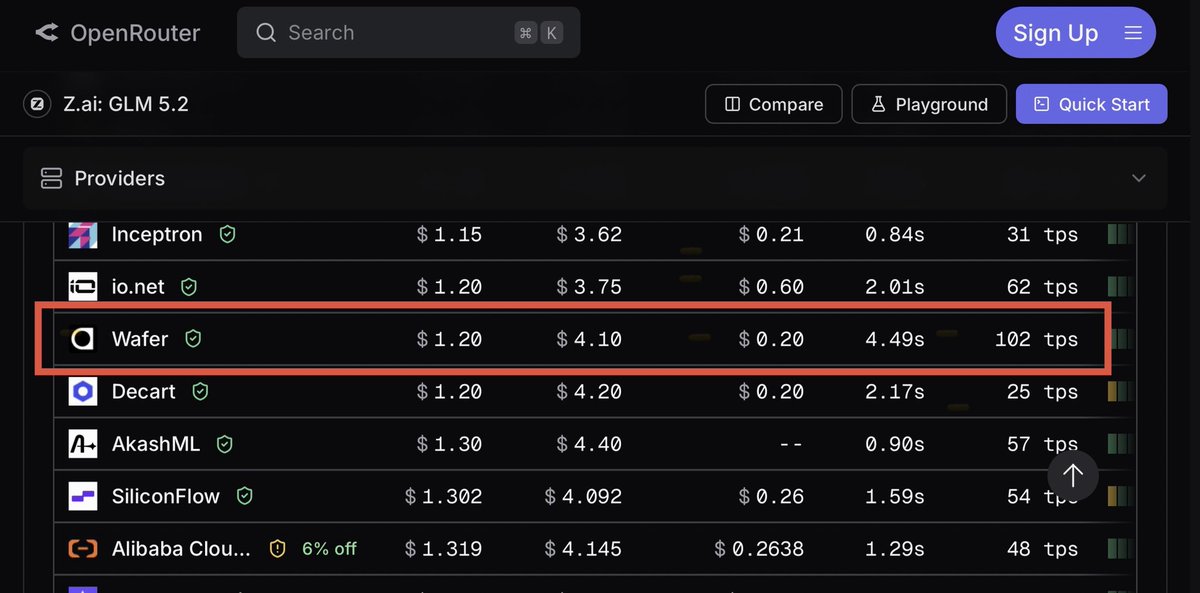
Task: Click the Inceptron $1.15 input price
Action: click(449, 235)
